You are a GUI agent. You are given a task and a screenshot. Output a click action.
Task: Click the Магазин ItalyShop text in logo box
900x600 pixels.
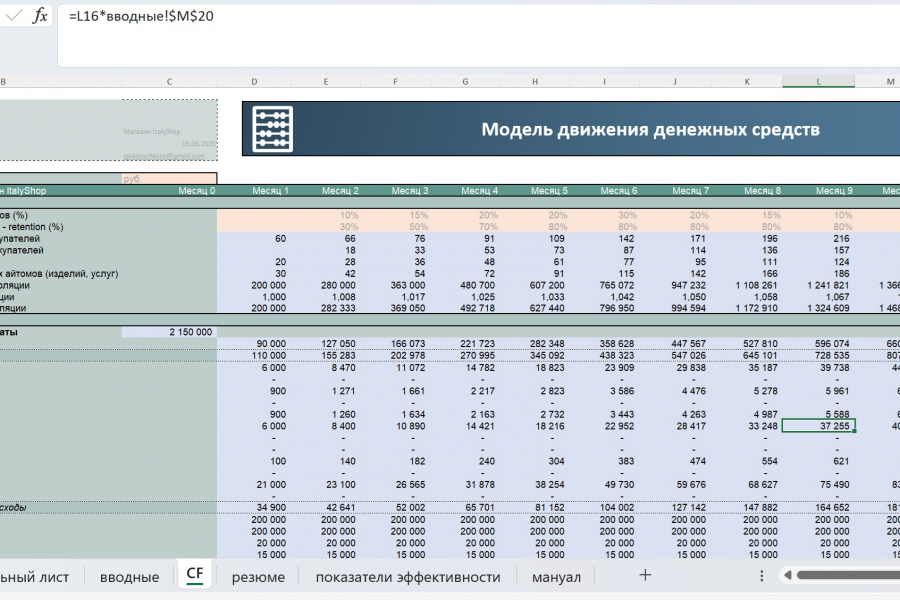152,131
